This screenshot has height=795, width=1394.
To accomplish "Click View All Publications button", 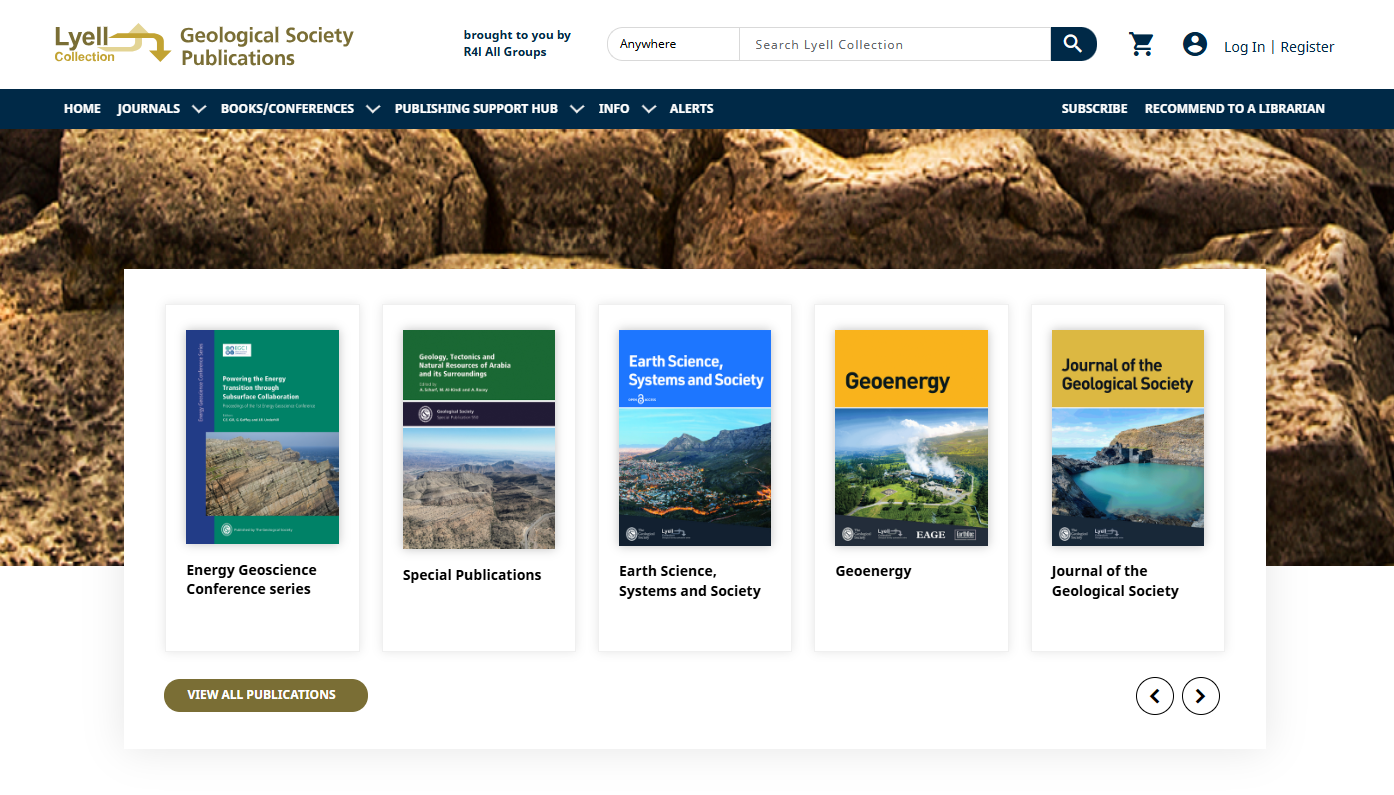I will 266,695.
